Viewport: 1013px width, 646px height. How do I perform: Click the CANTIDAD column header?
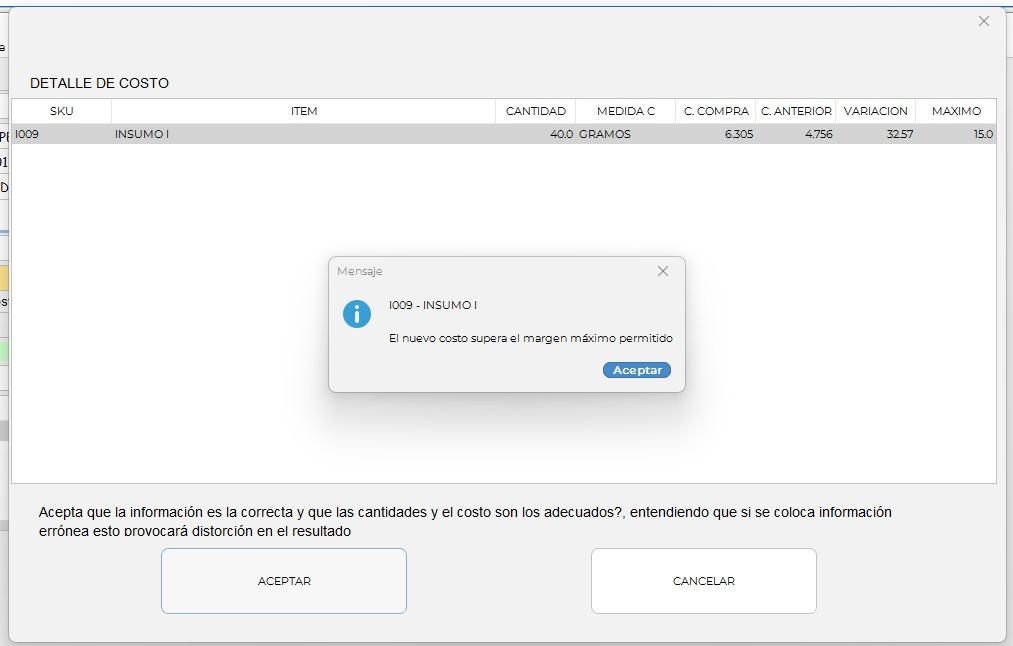point(536,111)
